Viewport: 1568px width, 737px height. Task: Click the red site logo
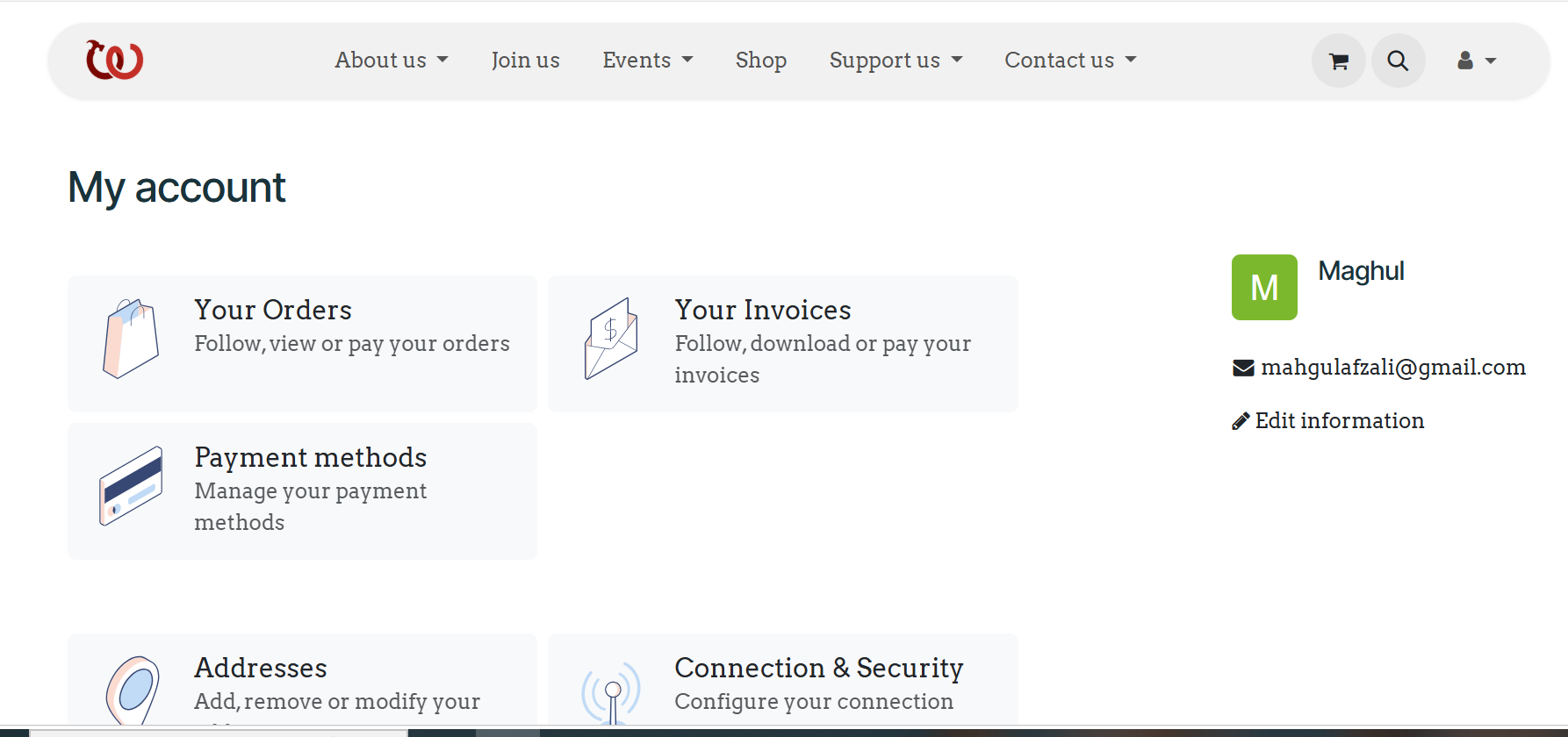tap(114, 60)
